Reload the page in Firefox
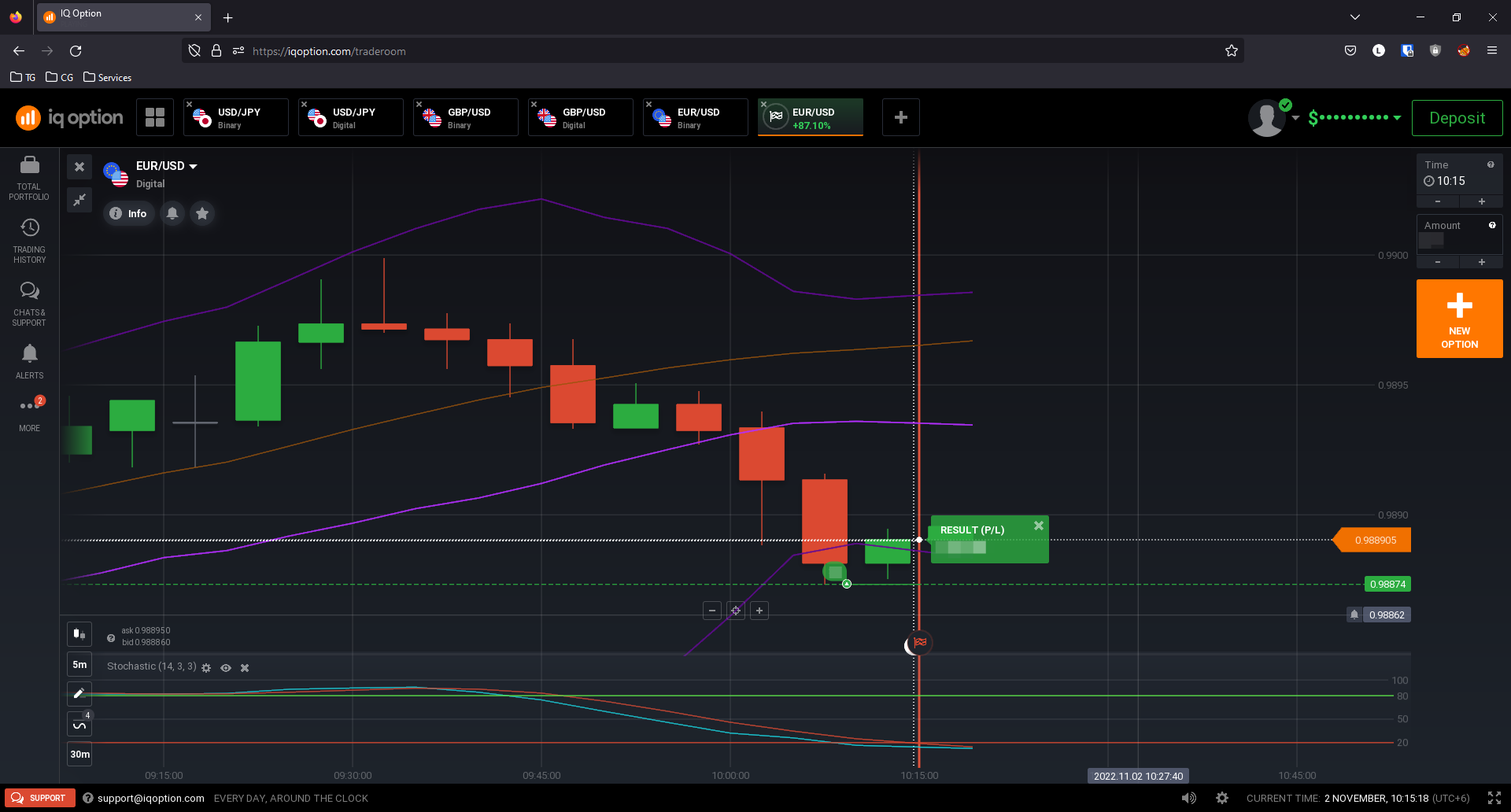This screenshot has height=812, width=1511. (x=76, y=51)
